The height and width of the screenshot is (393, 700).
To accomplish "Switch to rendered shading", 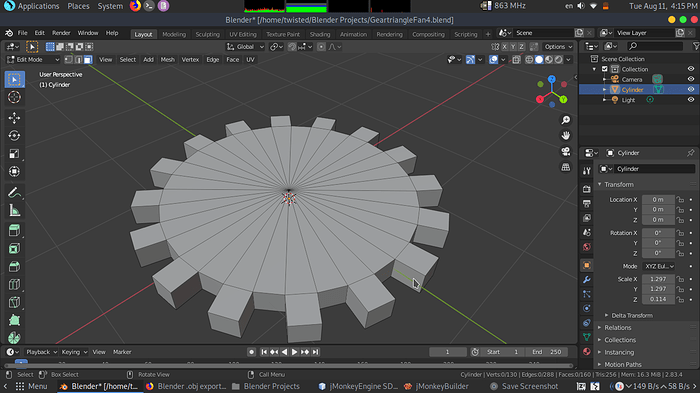I will (x=558, y=59).
